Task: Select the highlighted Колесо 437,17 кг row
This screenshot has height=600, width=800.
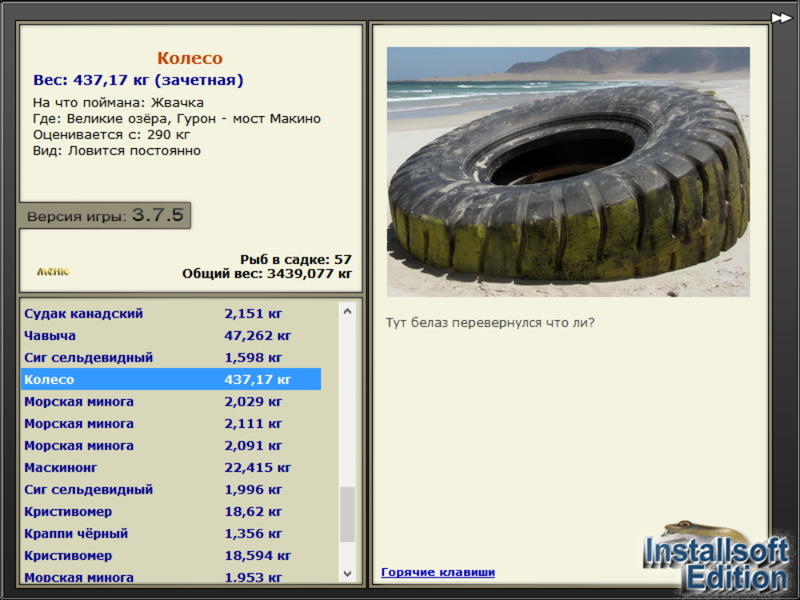Action: point(171,379)
